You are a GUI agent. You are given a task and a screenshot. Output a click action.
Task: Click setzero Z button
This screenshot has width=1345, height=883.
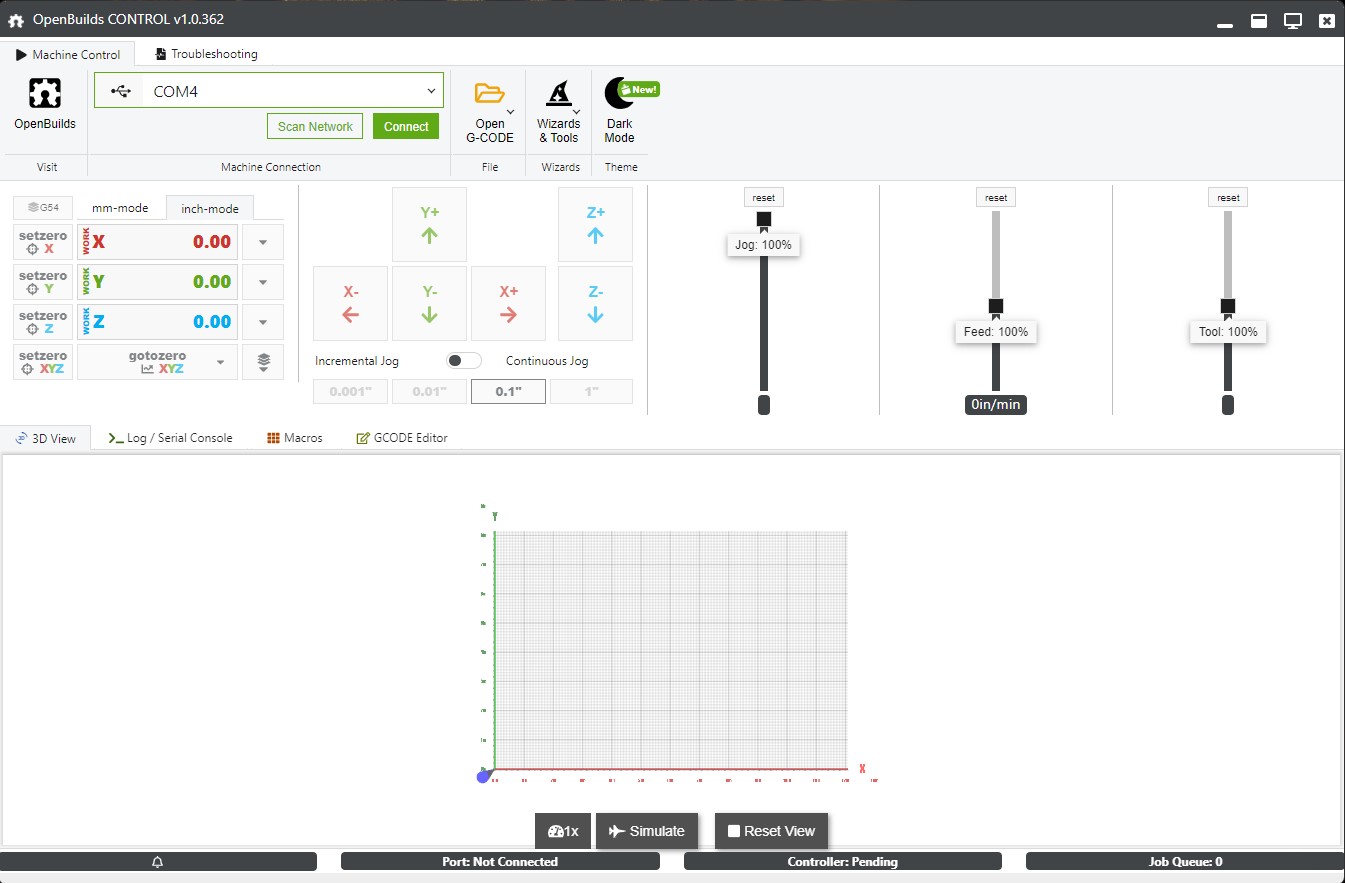click(x=43, y=322)
